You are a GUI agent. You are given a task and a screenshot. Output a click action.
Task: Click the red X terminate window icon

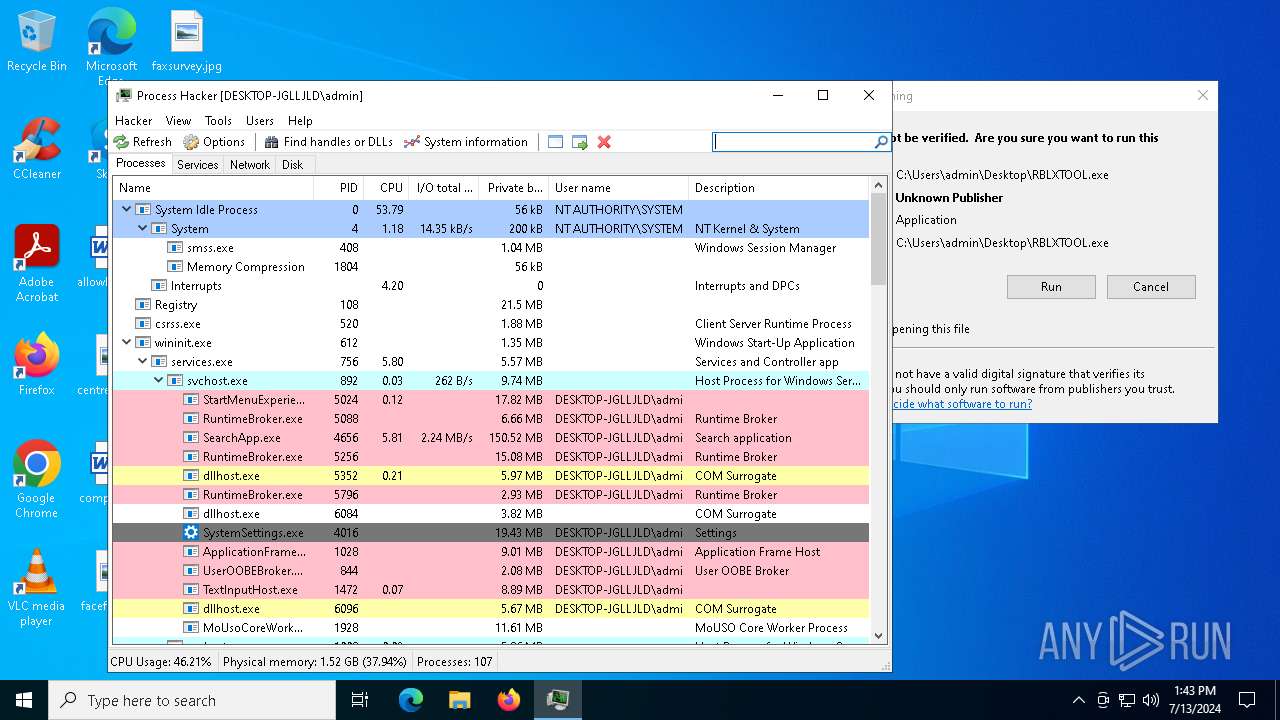604,142
